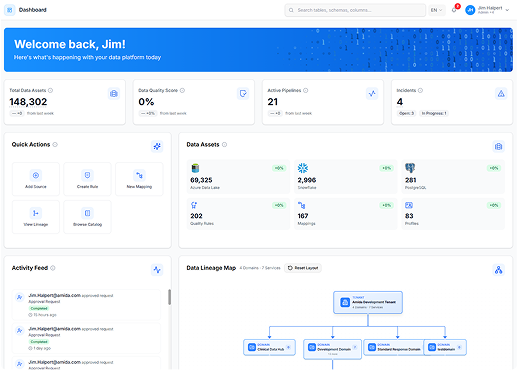This screenshot has height=371, width=518.
Task: Open the EN language dropdown
Action: click(436, 10)
